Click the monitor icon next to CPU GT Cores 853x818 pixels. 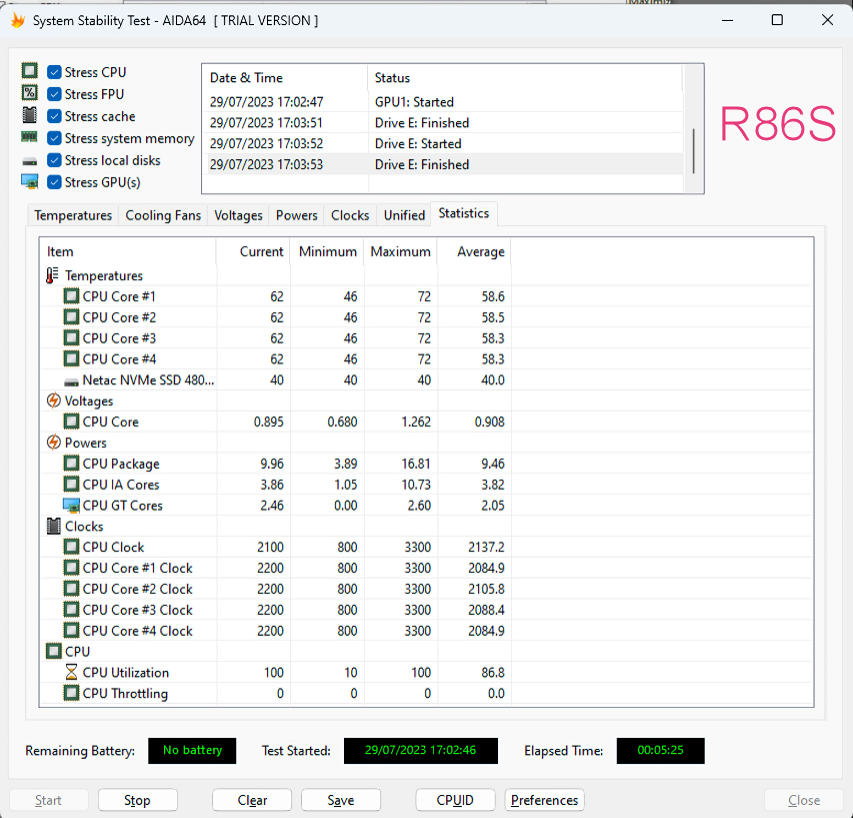click(x=71, y=505)
